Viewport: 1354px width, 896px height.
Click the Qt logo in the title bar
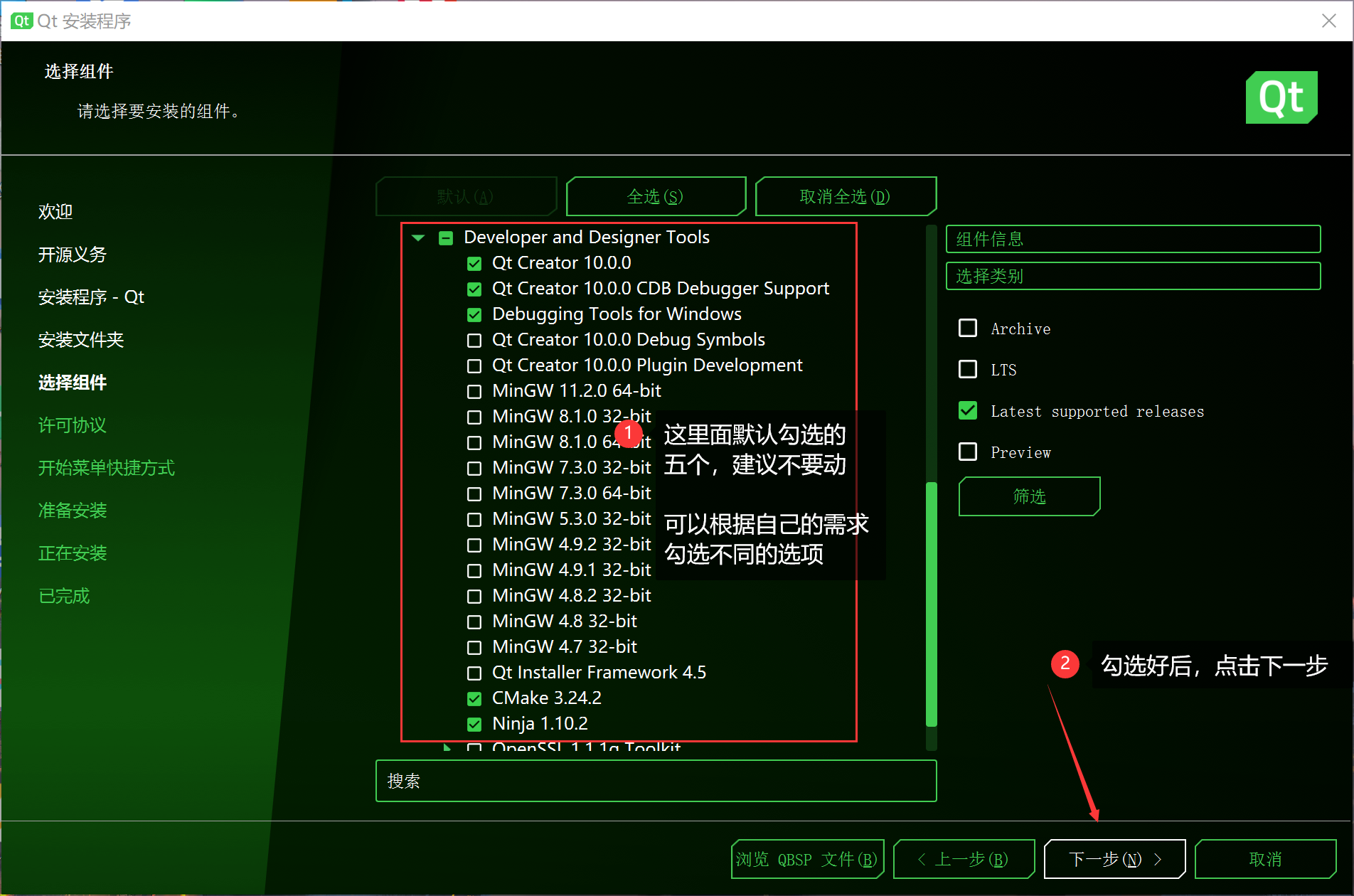point(22,21)
